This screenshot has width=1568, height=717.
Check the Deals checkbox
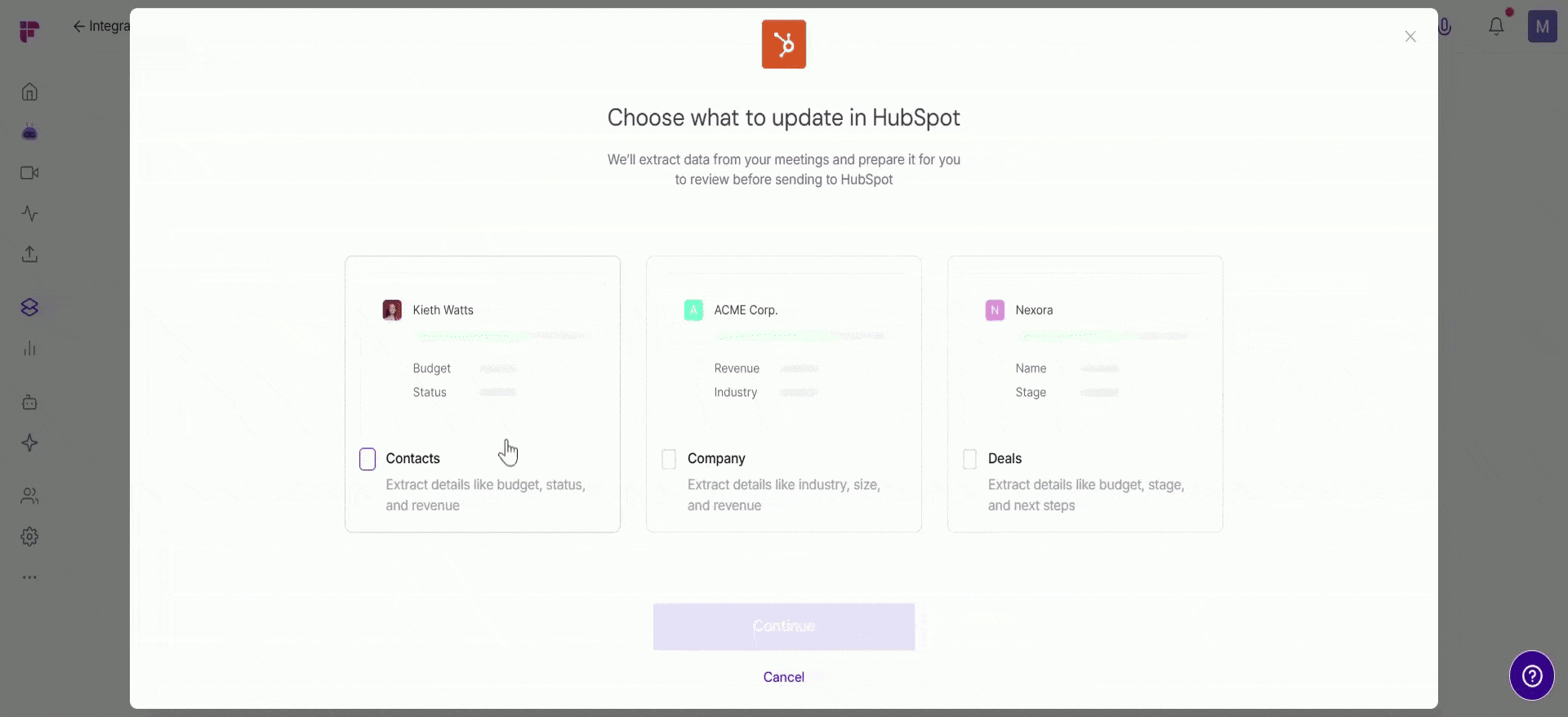coord(970,459)
